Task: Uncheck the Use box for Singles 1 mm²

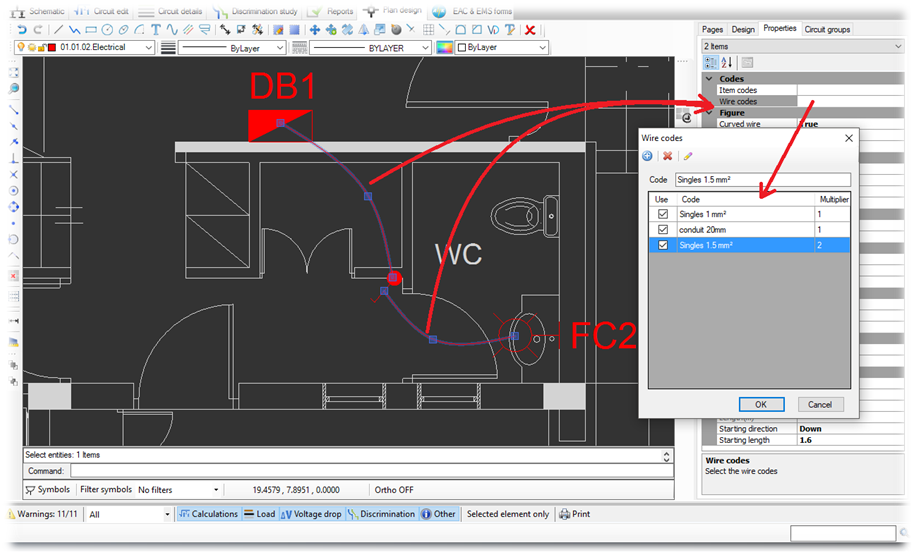Action: 663,214
